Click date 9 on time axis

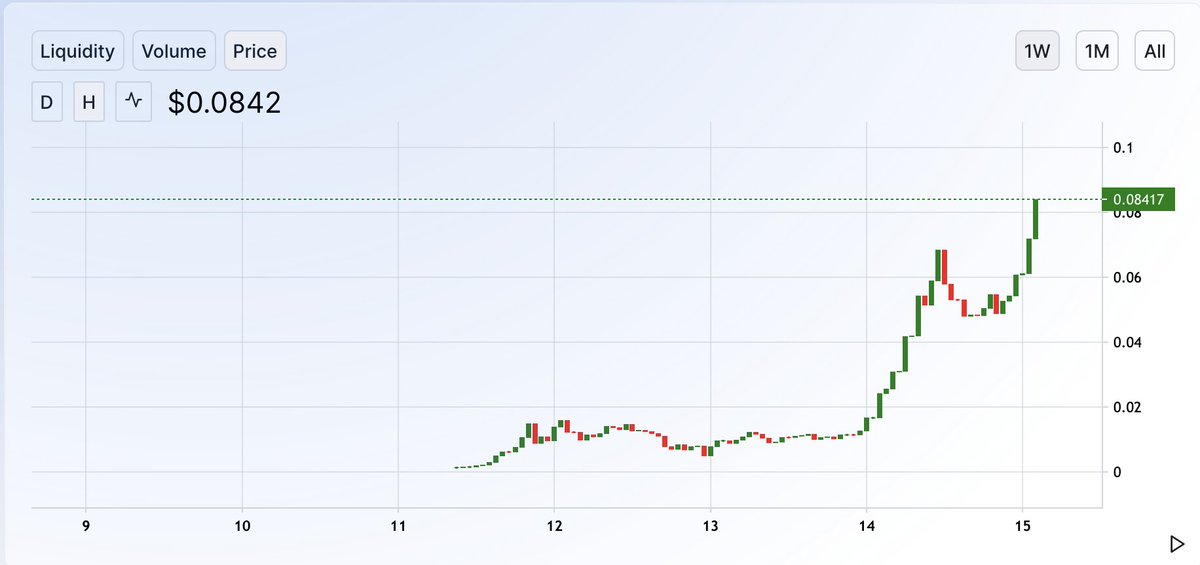tap(86, 525)
